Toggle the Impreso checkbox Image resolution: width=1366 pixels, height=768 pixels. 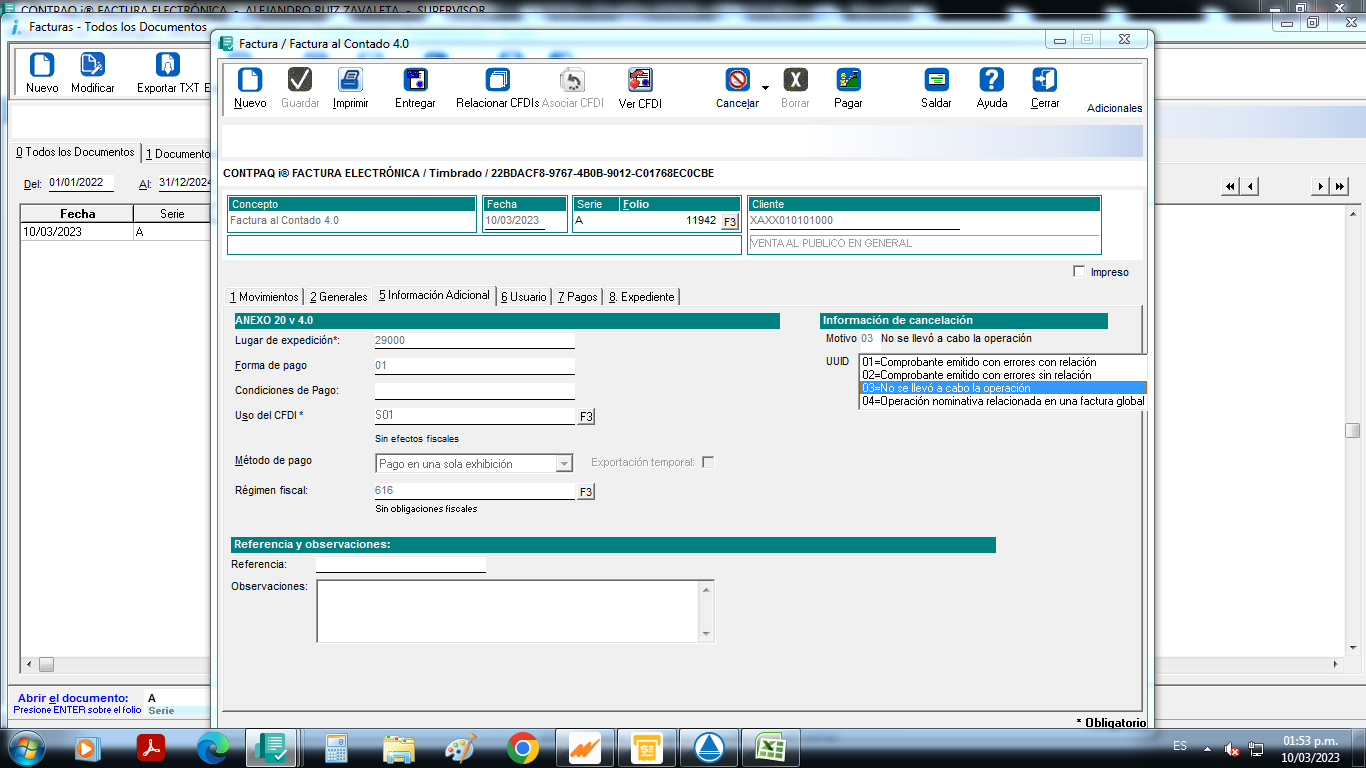pyautogui.click(x=1078, y=271)
